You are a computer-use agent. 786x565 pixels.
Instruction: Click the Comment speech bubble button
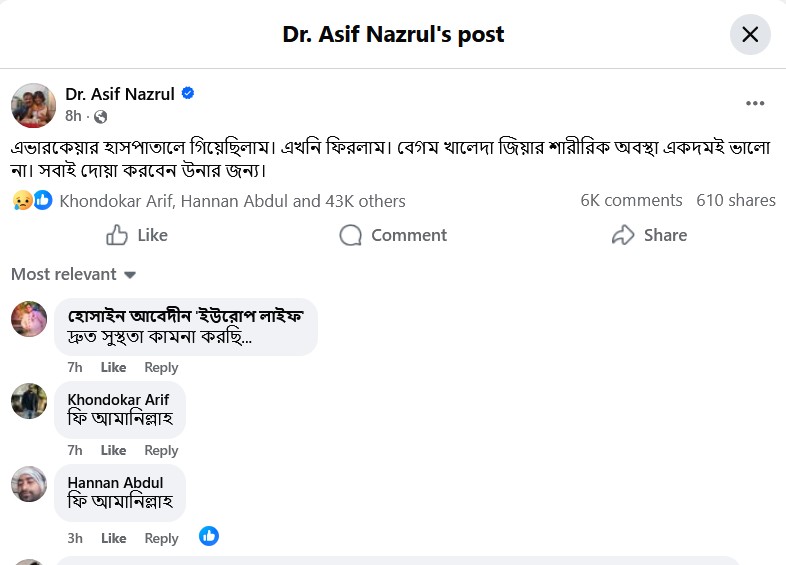[393, 235]
